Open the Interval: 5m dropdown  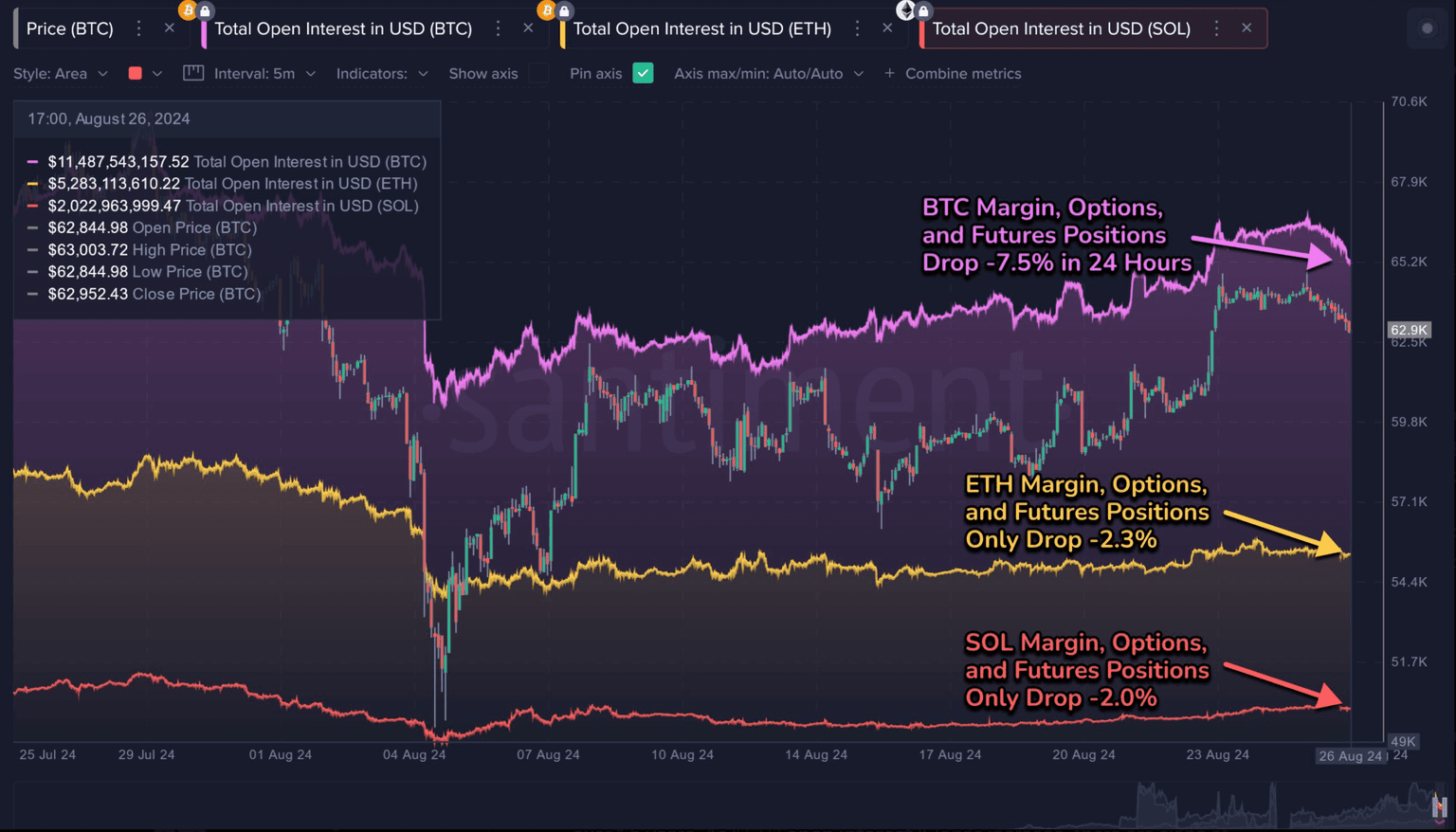[264, 73]
